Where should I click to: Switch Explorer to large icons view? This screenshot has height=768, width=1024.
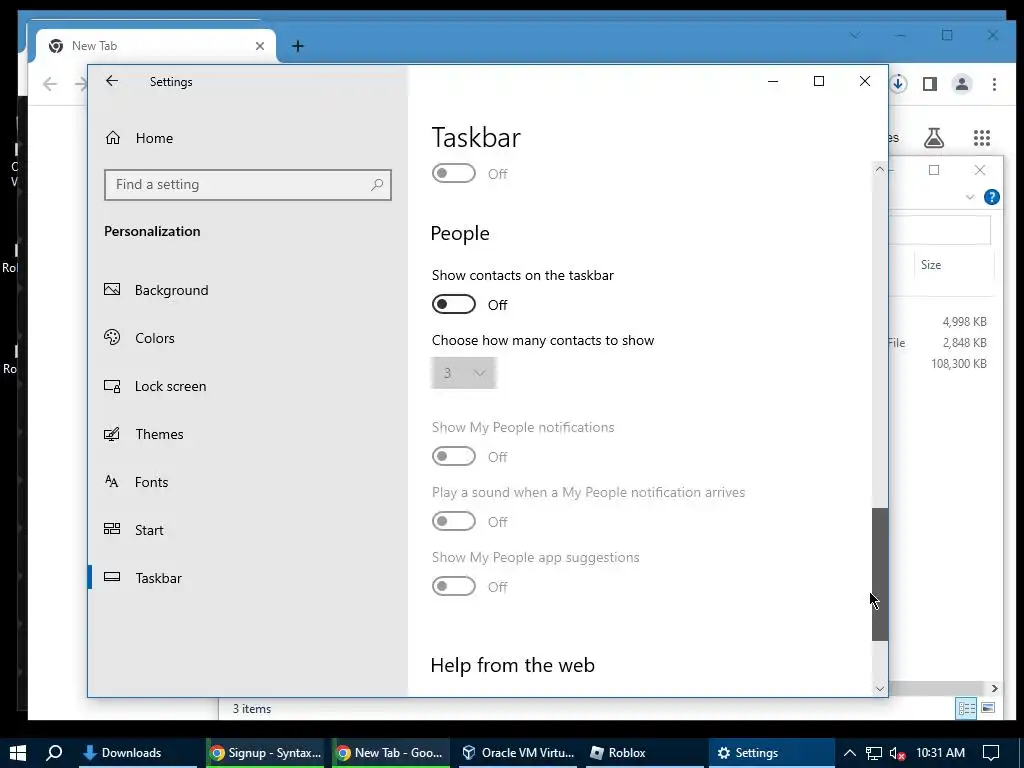click(x=988, y=708)
